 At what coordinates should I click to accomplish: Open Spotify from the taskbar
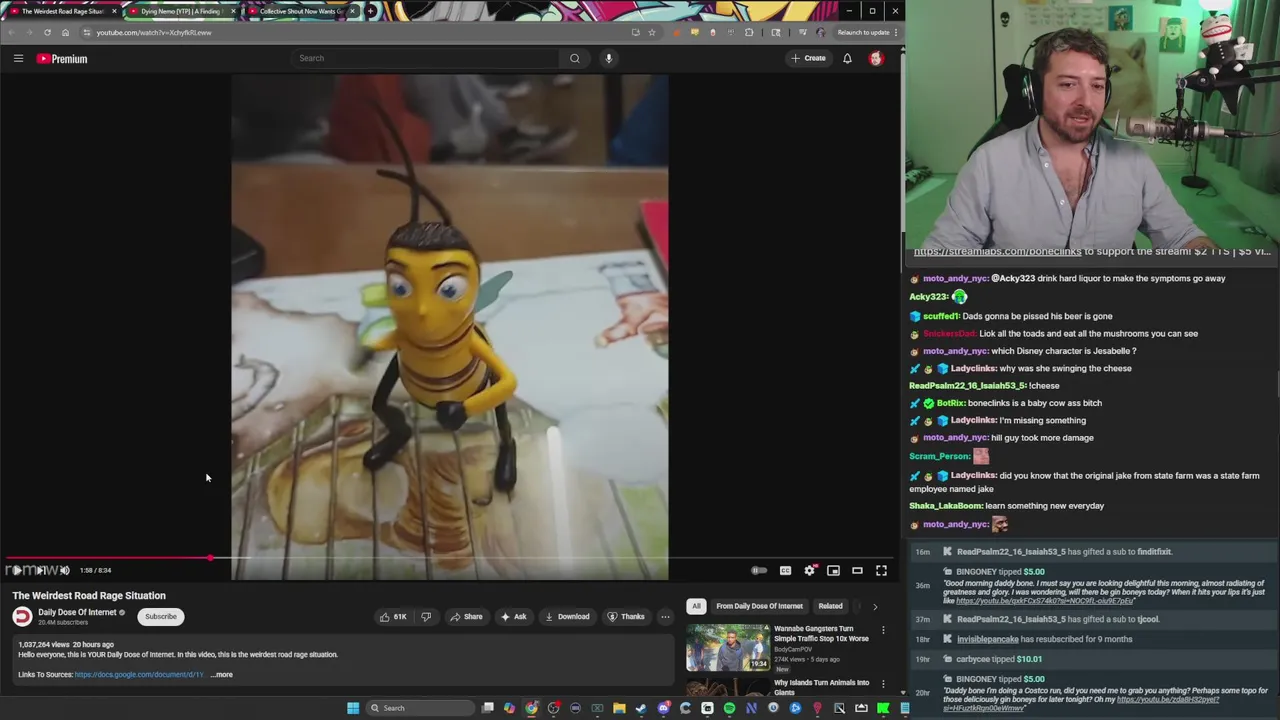[x=729, y=708]
